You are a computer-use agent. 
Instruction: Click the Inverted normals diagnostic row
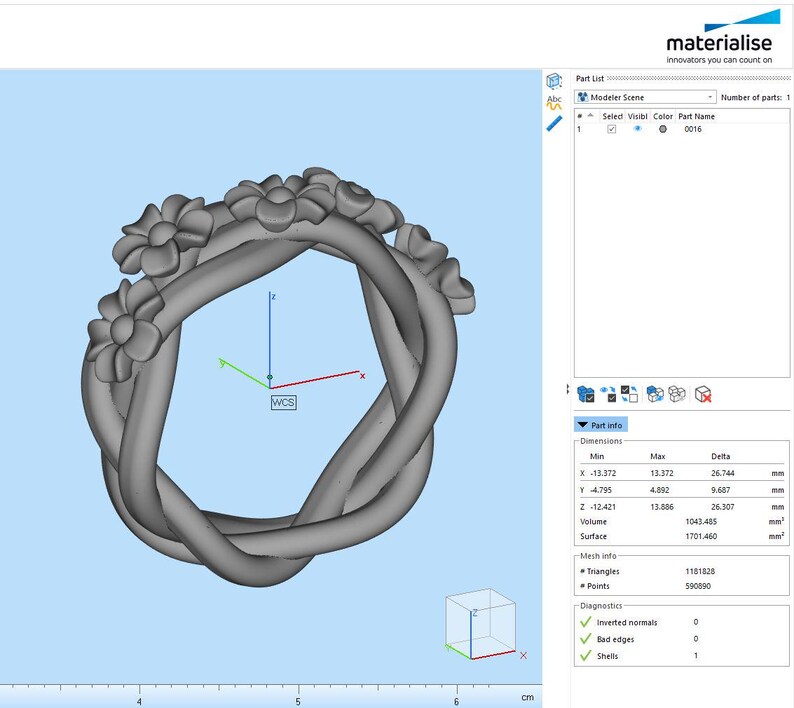click(x=681, y=622)
